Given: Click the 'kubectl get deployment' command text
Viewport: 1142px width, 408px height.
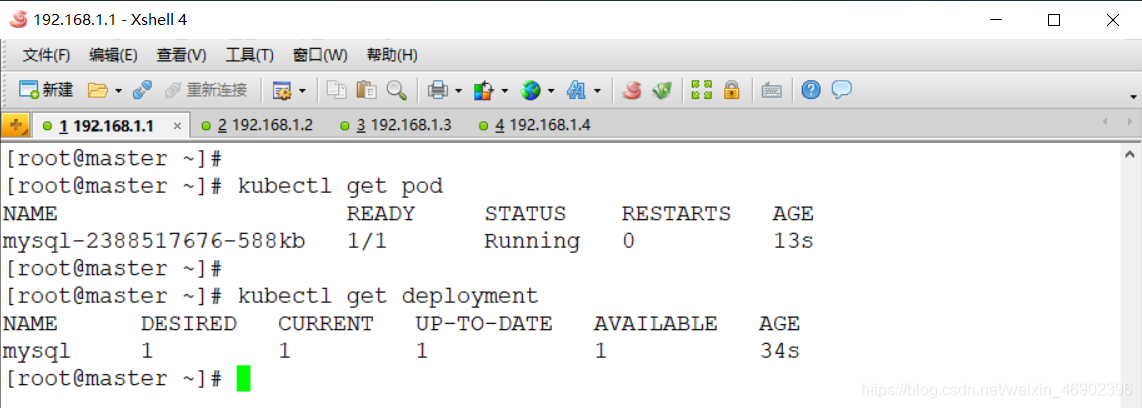Looking at the screenshot, I should pos(388,296).
